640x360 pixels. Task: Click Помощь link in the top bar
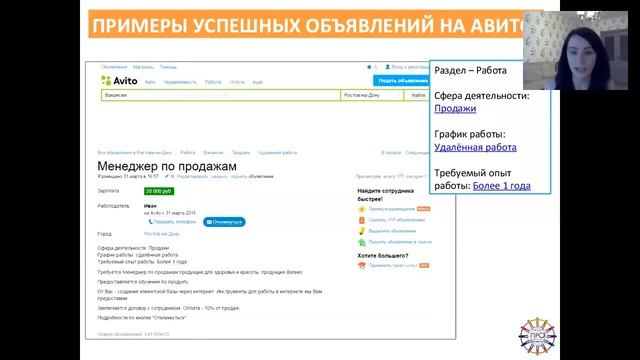click(168, 67)
